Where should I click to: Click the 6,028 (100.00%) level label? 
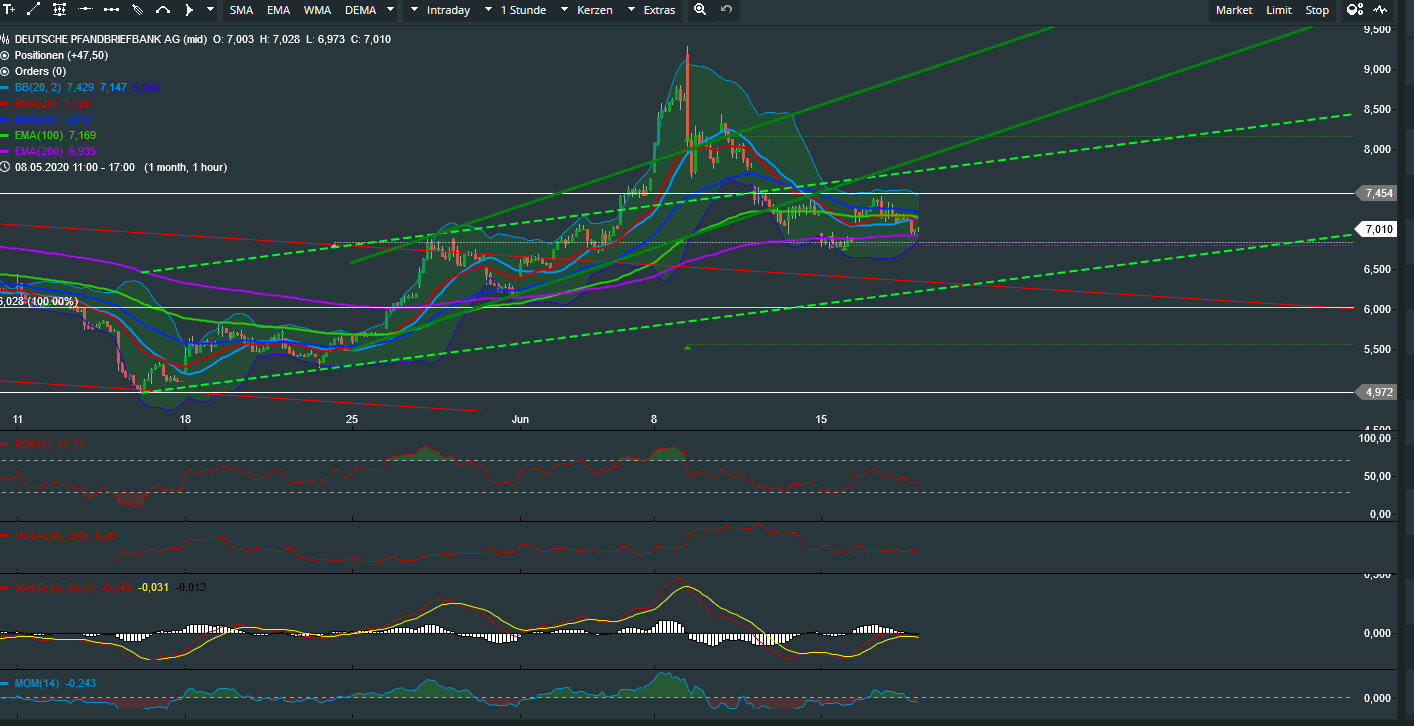(39, 300)
